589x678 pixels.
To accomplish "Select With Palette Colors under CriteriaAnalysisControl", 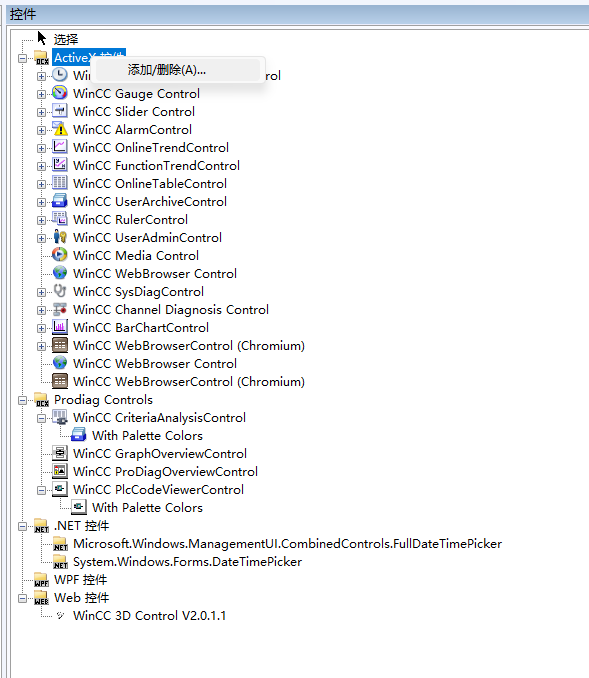I will pos(147,435).
